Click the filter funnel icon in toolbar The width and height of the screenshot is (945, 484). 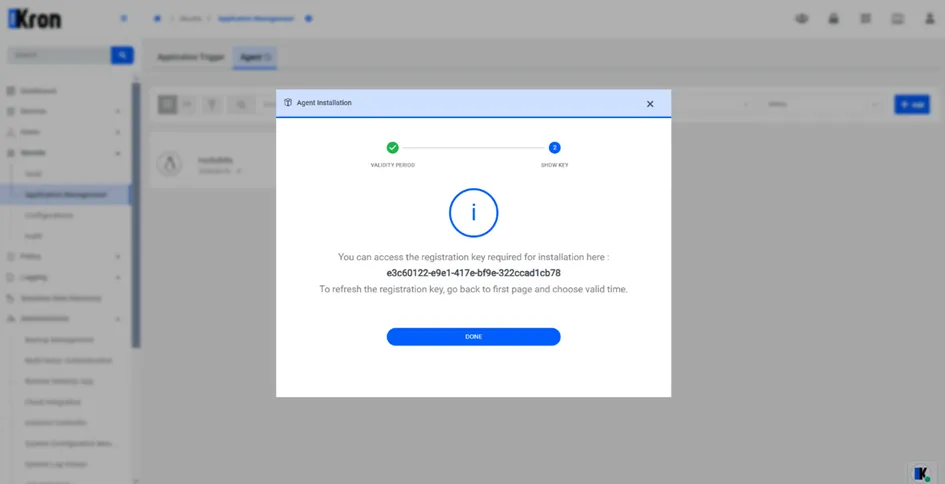click(212, 104)
